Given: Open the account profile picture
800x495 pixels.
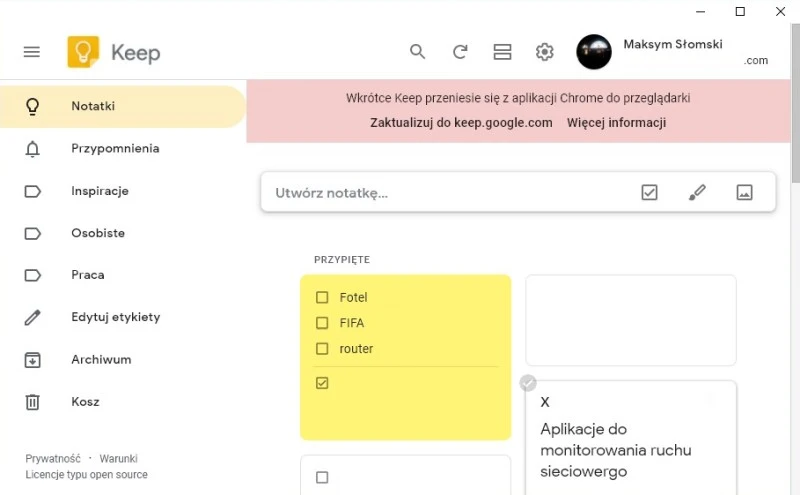Looking at the screenshot, I should click(x=593, y=52).
